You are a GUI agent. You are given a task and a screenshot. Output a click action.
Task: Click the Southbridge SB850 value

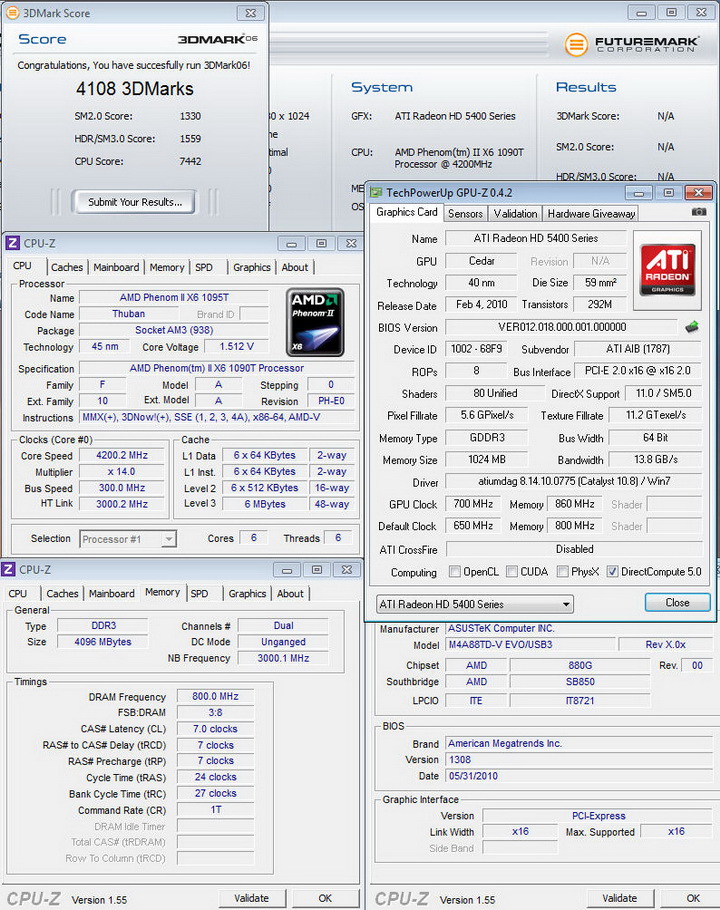580,682
